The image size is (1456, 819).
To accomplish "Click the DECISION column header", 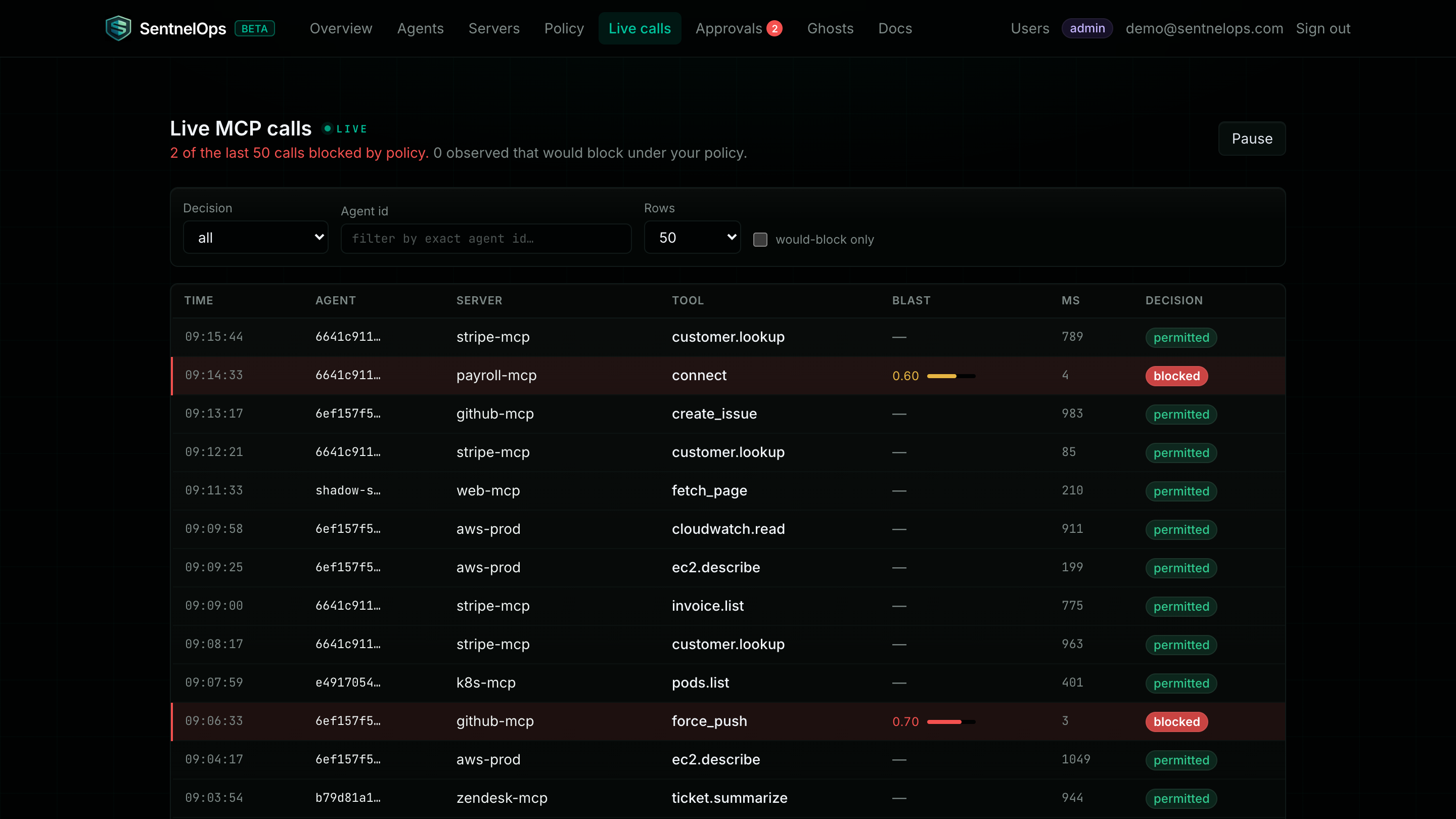I will tap(1174, 301).
